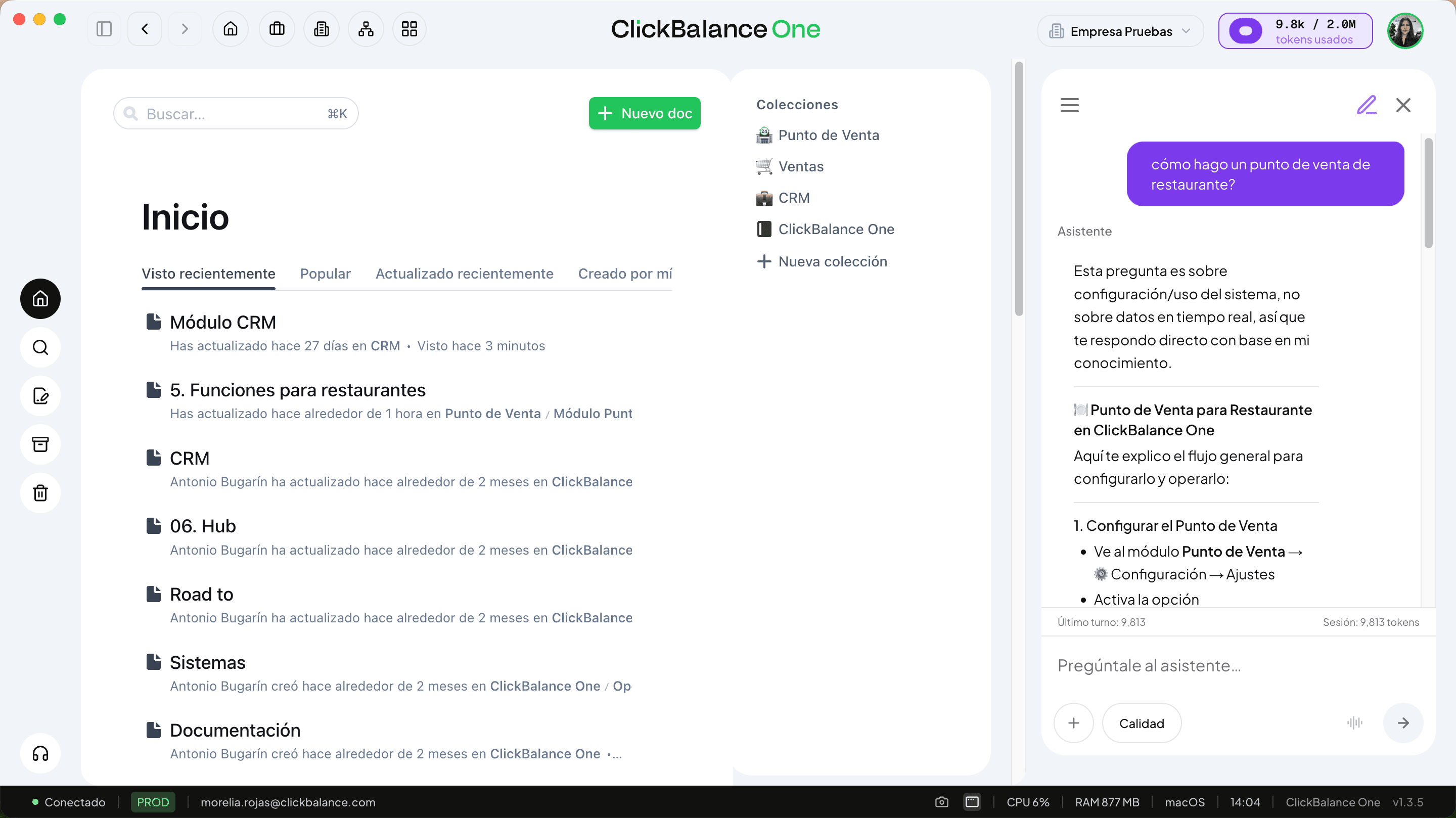Toggle the tokens usados indicator
This screenshot has height=818, width=1456.
pos(1295,31)
